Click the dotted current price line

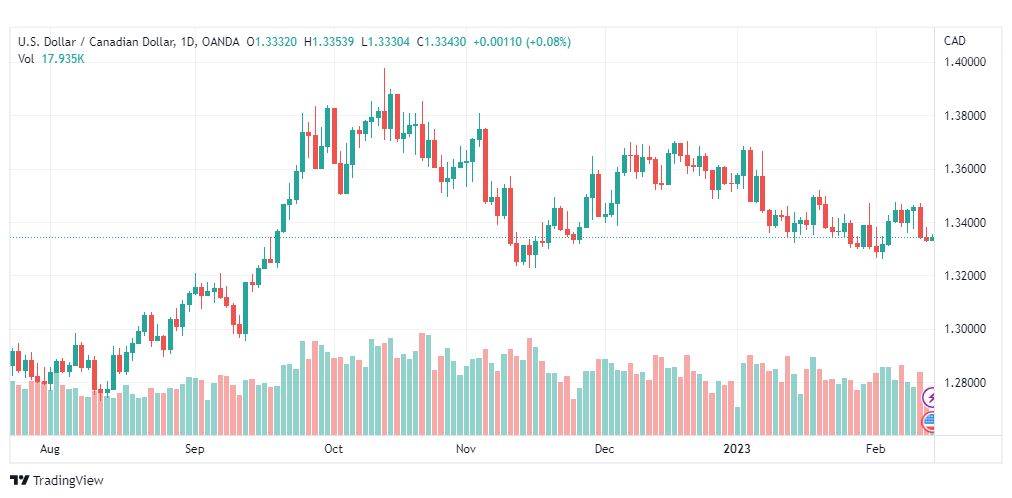(x=471, y=237)
